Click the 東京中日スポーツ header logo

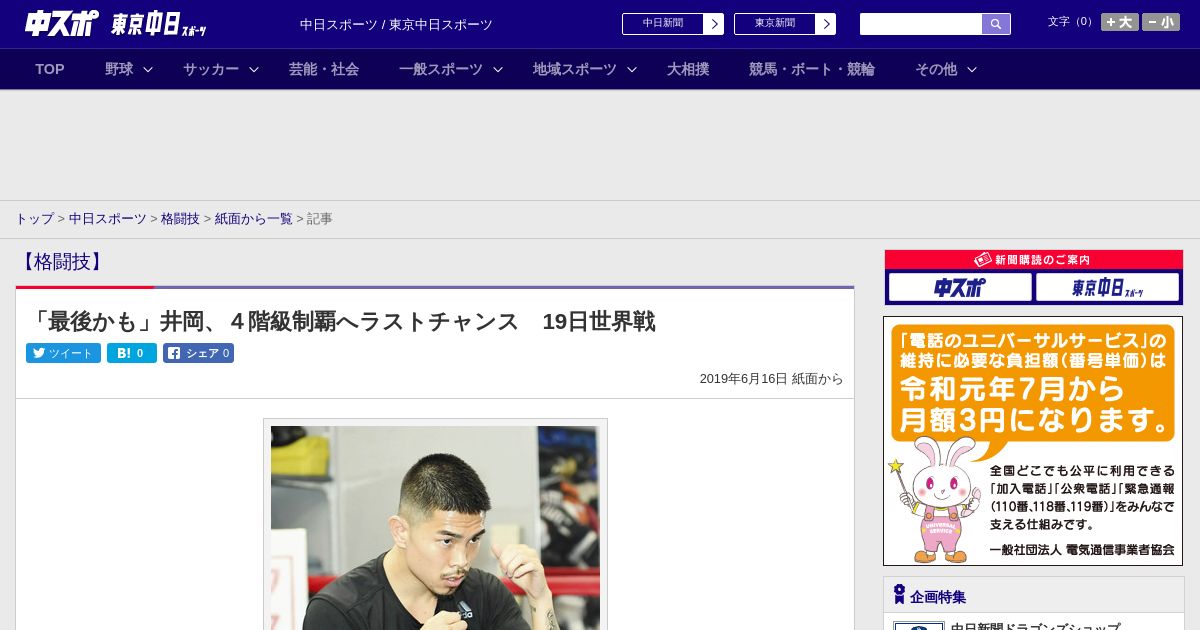pos(158,24)
